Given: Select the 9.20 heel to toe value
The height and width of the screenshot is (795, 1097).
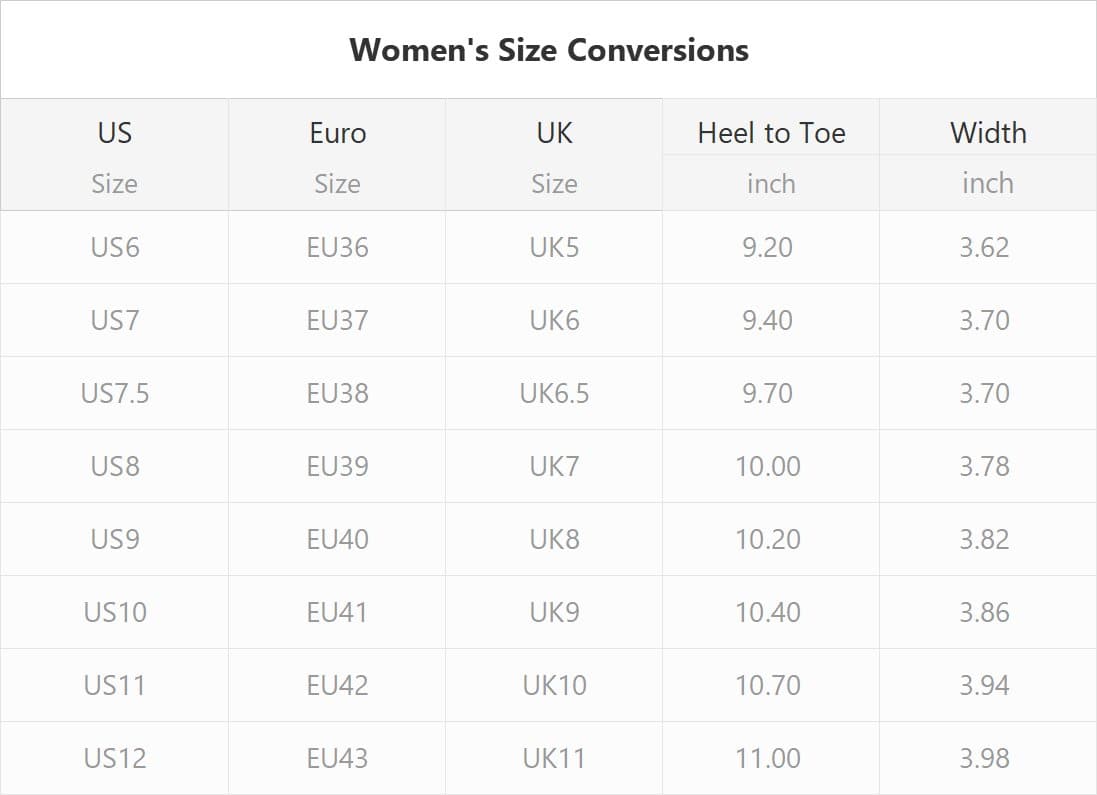Looking at the screenshot, I should pos(768,247).
